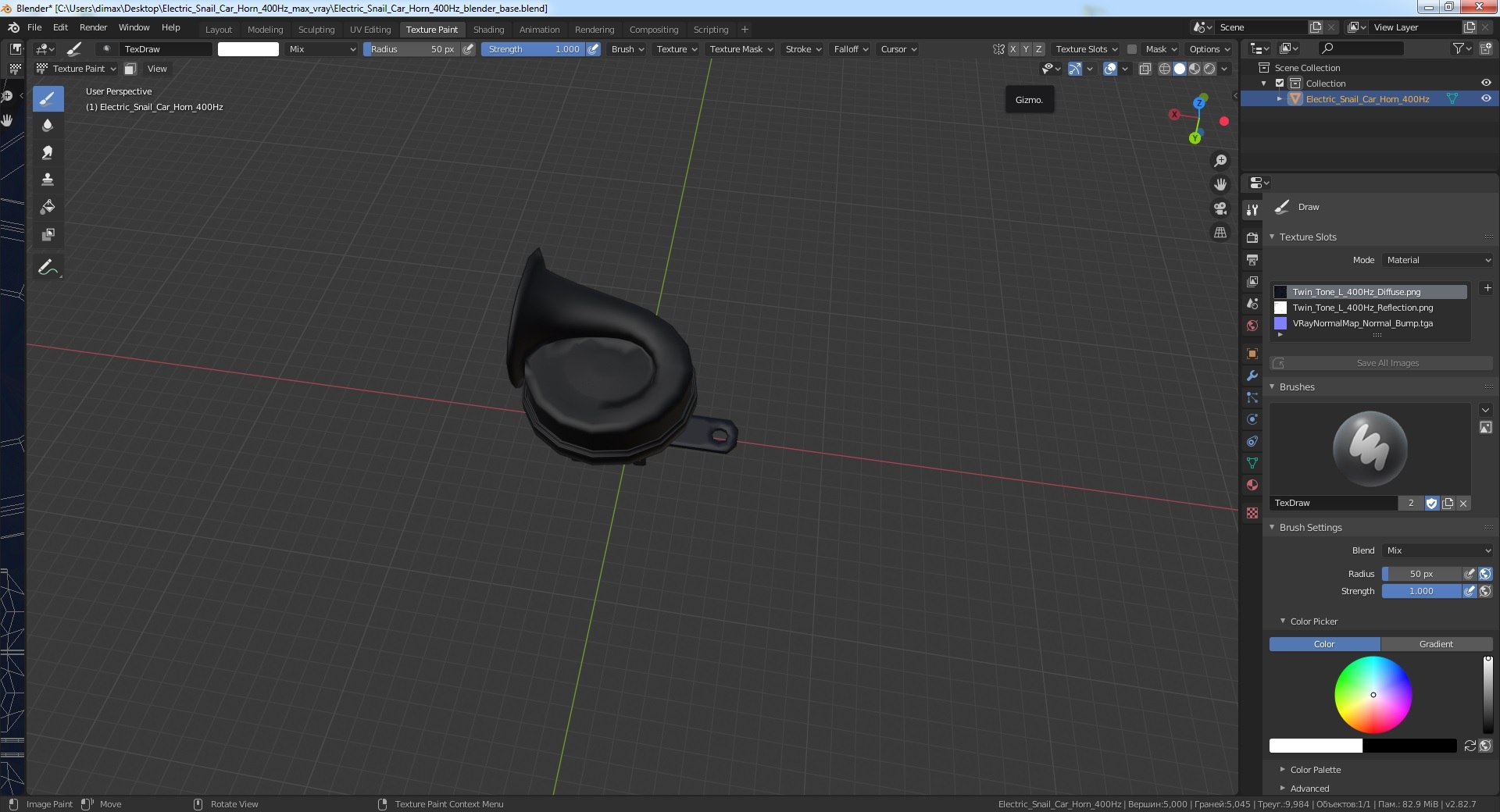Screen dimensions: 1500x812
Task: Select the Annotate tool
Action: click(x=48, y=268)
